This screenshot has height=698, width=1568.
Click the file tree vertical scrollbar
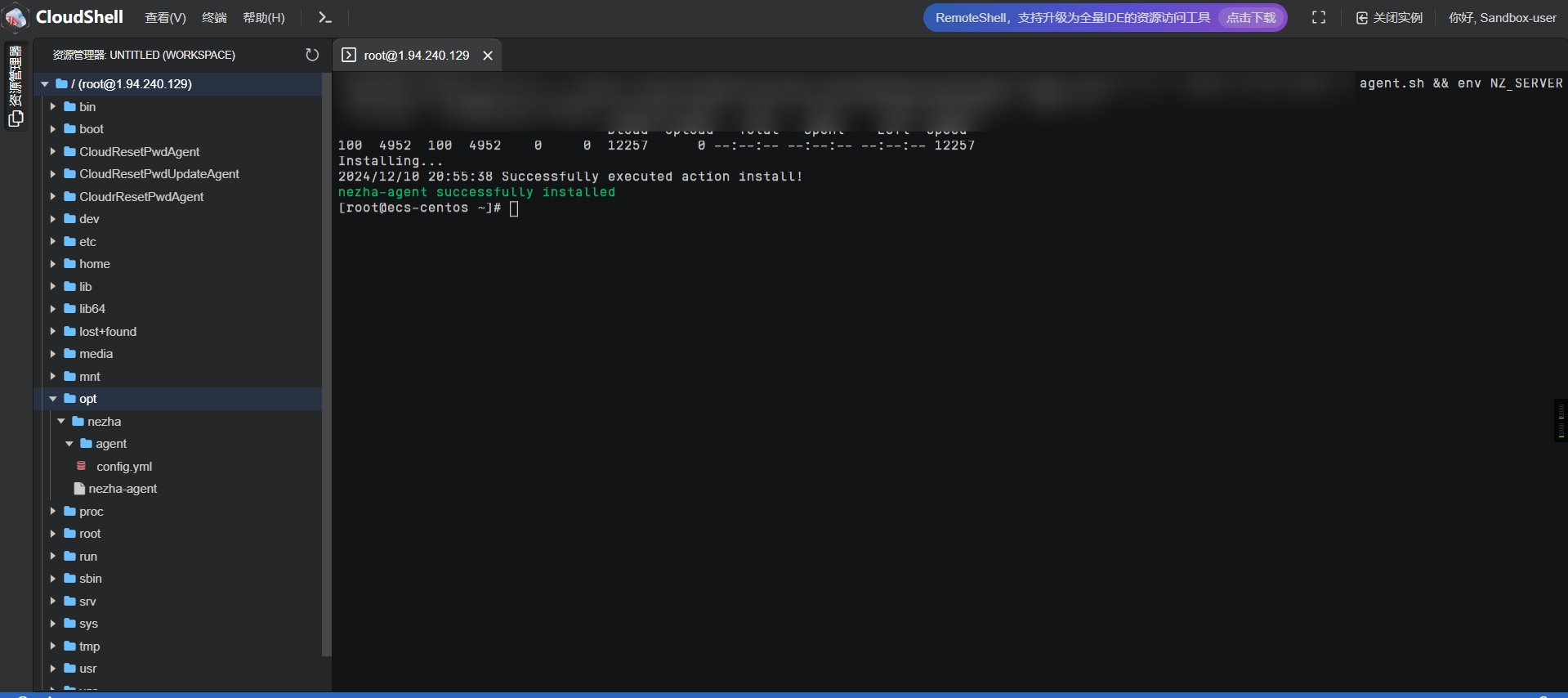pyautogui.click(x=327, y=365)
